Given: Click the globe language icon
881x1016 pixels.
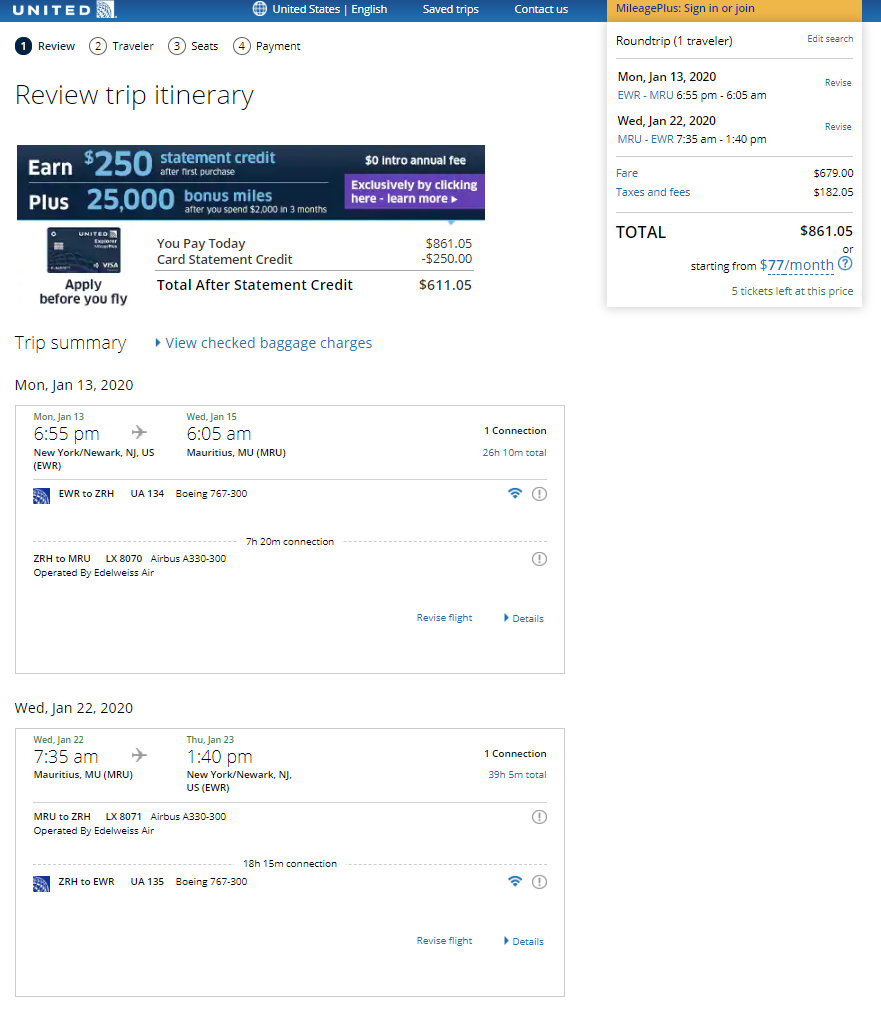Looking at the screenshot, I should tap(260, 9).
